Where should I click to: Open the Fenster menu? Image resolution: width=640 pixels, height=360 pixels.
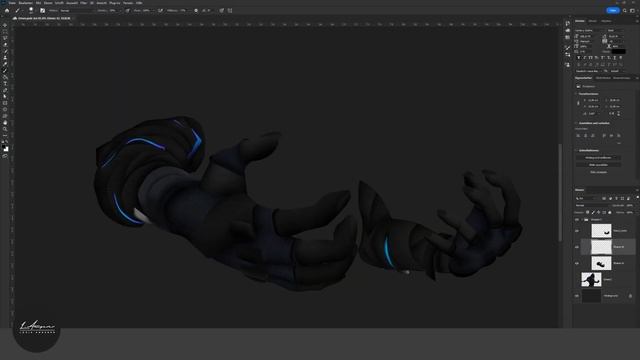pos(128,3)
